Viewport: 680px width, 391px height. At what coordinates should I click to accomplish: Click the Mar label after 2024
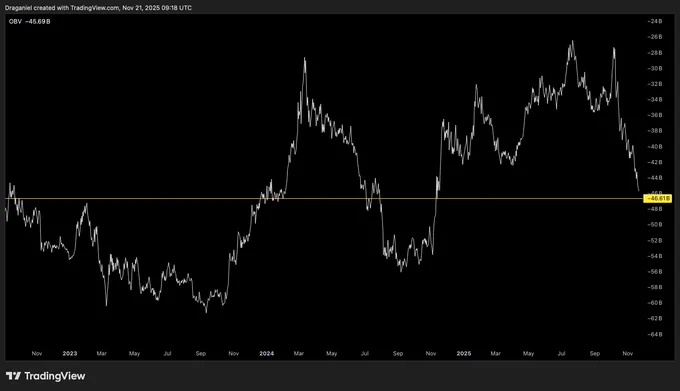299,353
